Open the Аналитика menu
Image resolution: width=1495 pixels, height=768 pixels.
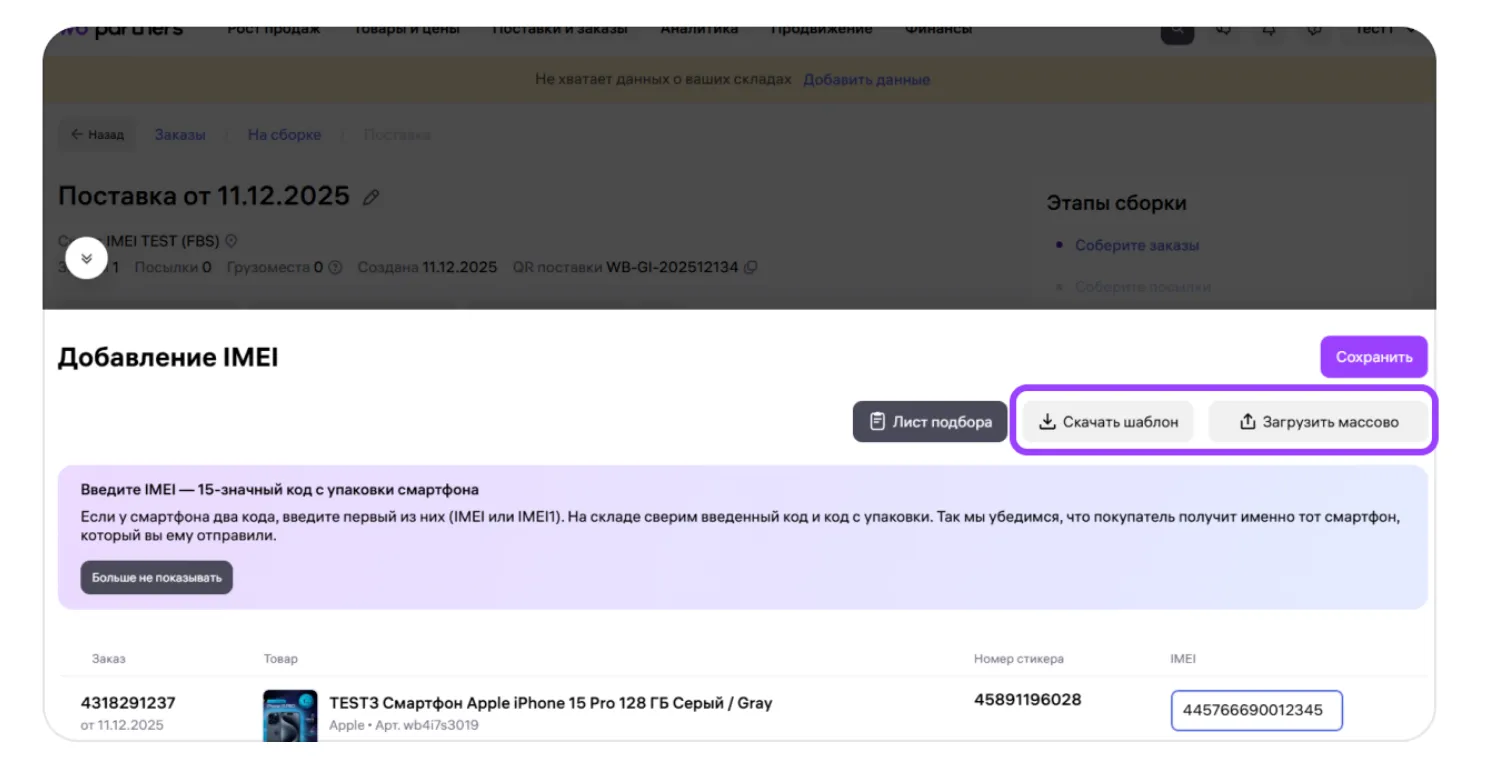(698, 30)
